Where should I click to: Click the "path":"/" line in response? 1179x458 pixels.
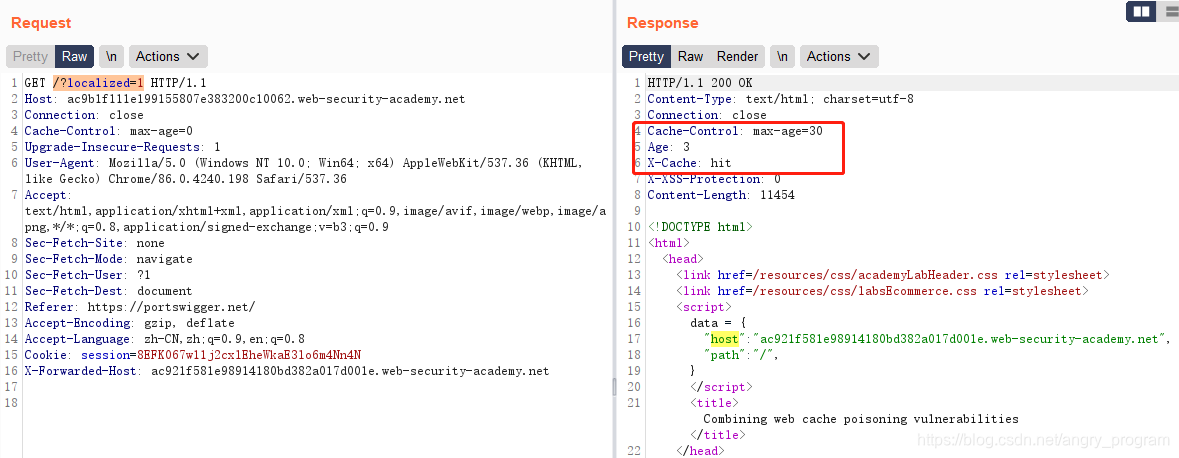(741, 355)
